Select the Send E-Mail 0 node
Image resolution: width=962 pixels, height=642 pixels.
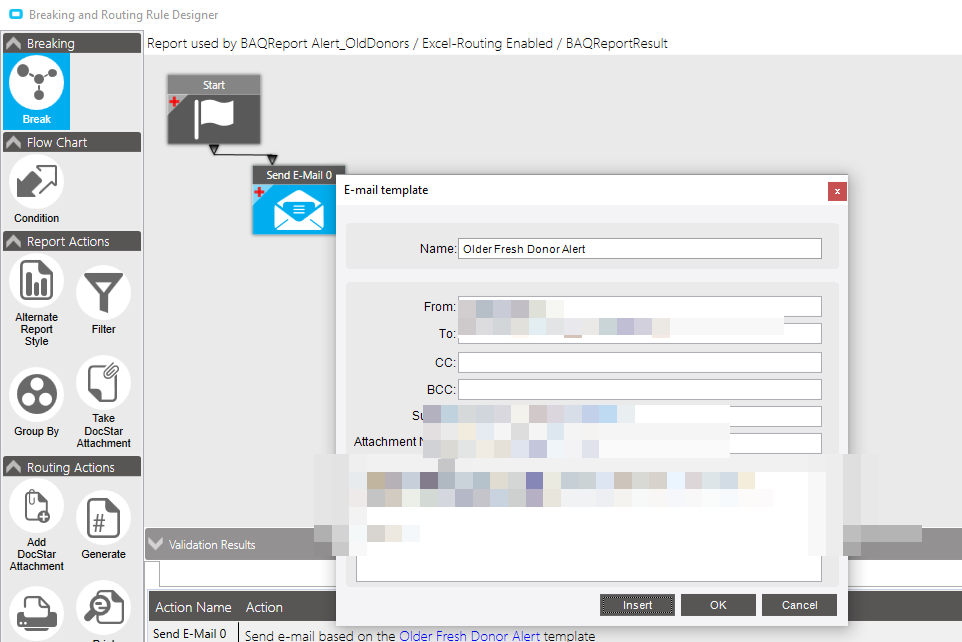[295, 200]
